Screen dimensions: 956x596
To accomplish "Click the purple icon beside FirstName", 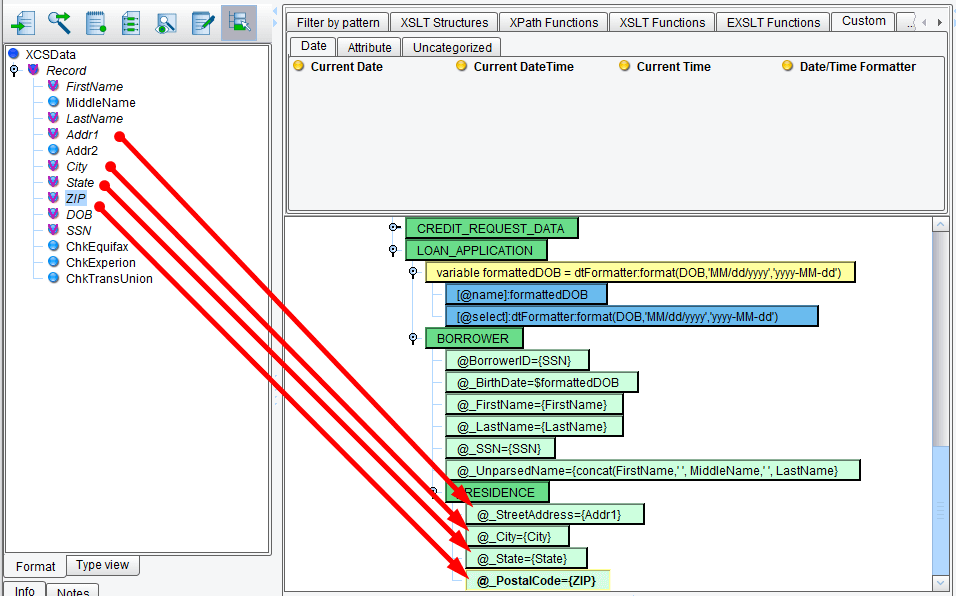I will 54,85.
